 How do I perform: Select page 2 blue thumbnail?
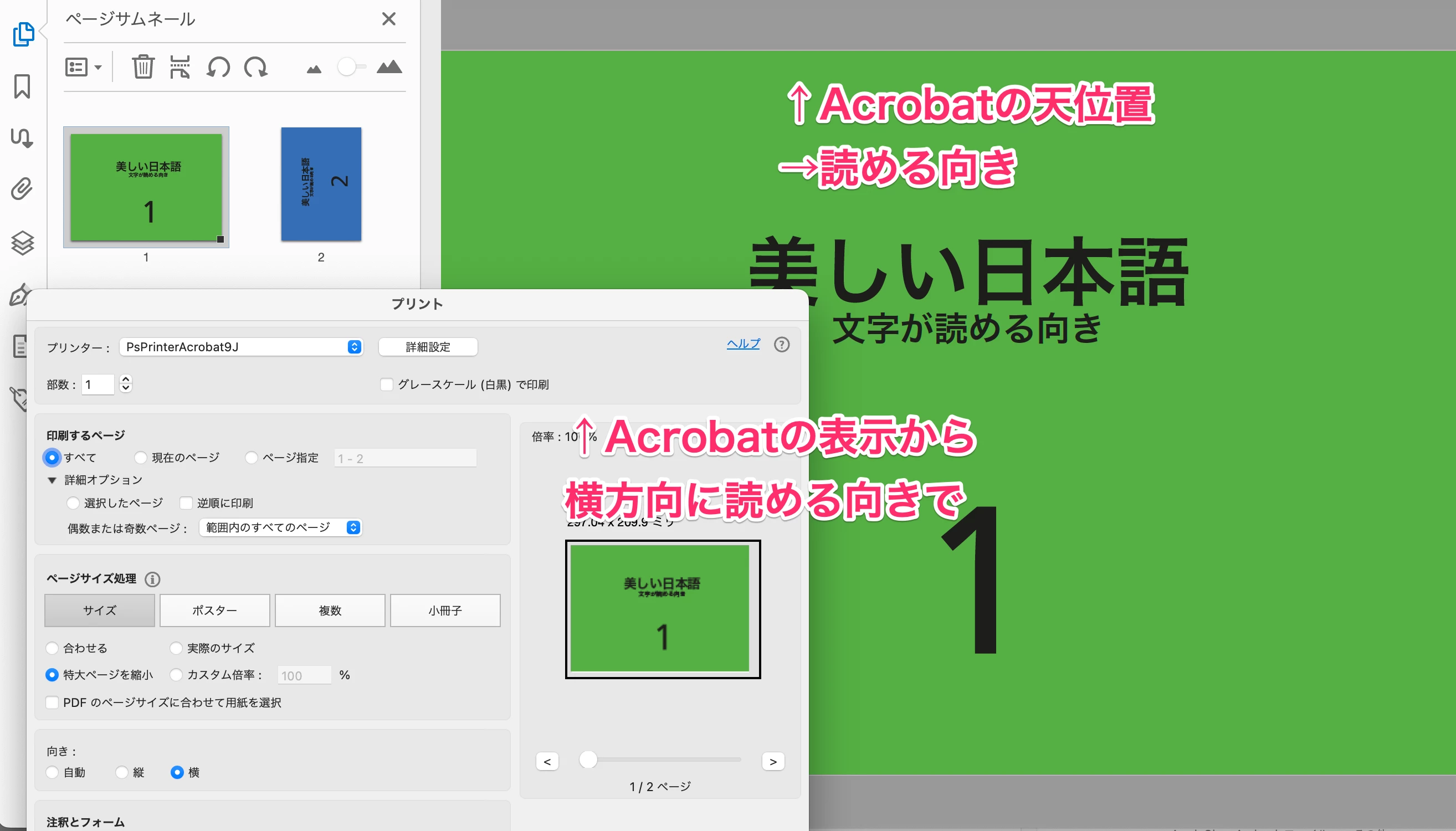(321, 184)
